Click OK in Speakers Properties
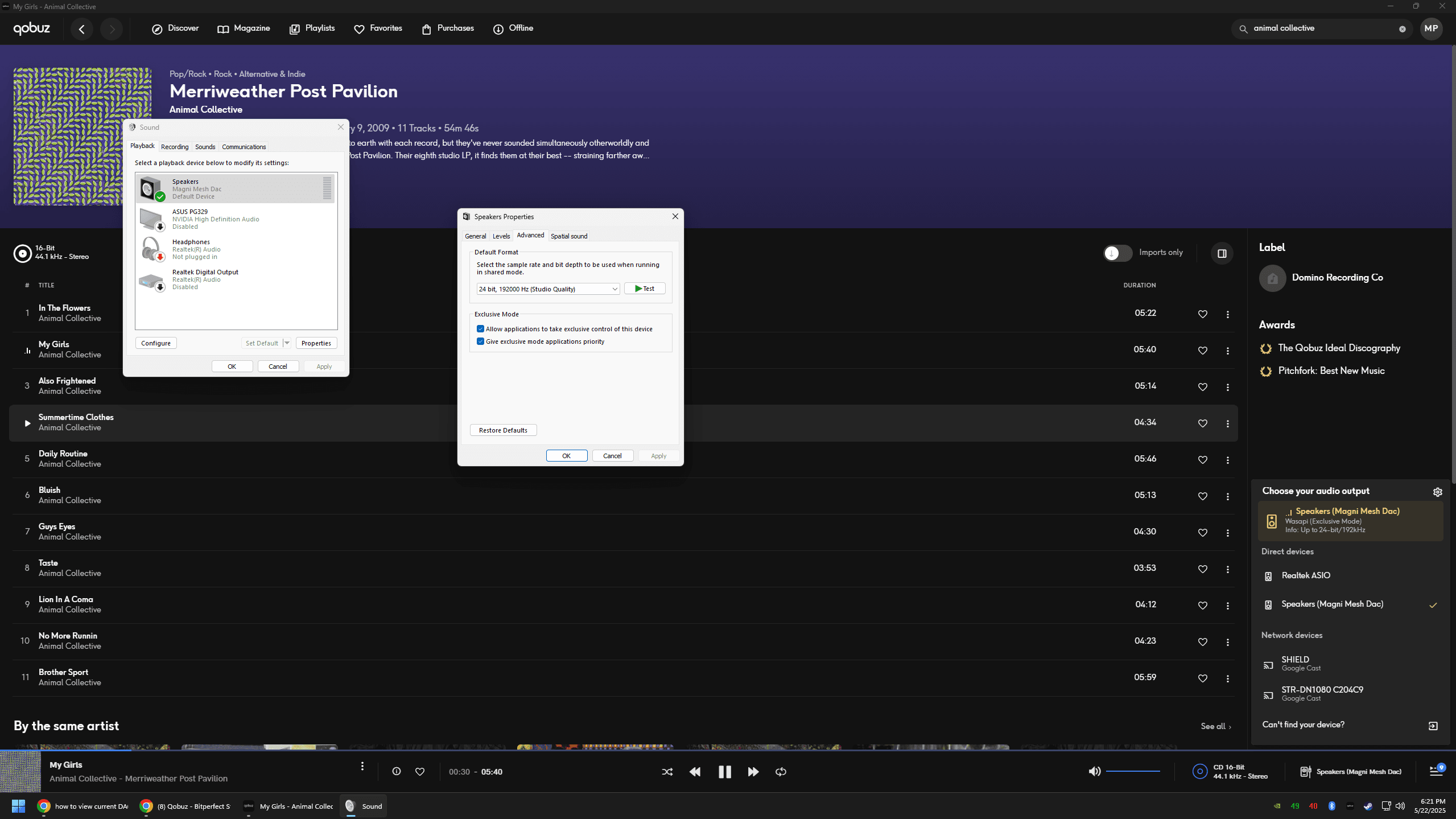This screenshot has width=1456, height=819. (567, 456)
